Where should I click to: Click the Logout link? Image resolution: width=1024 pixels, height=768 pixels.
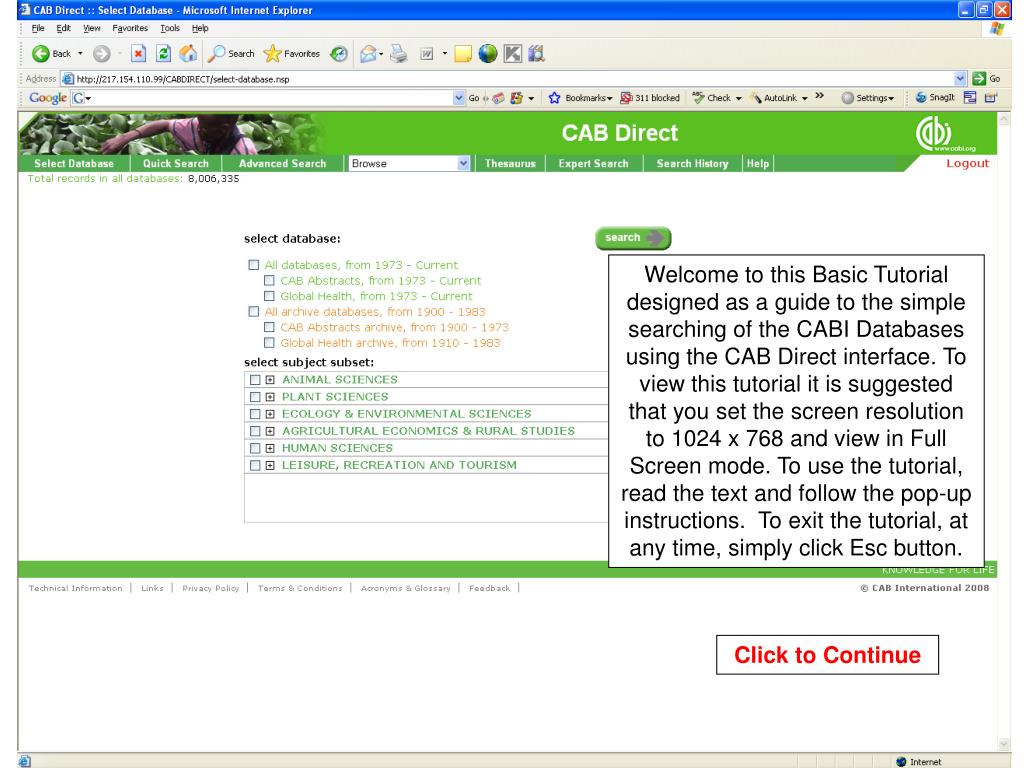tap(967, 163)
